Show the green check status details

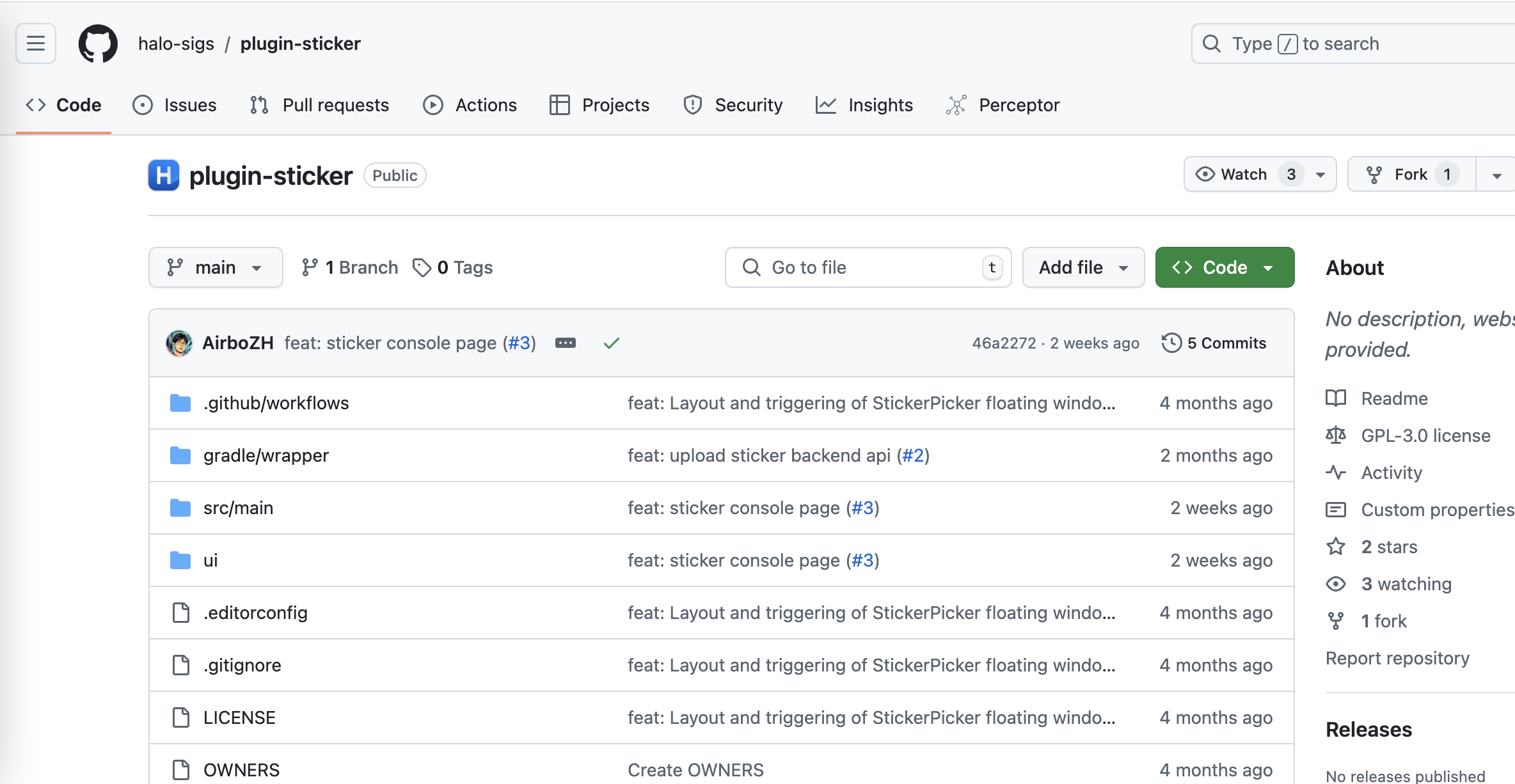coord(612,343)
